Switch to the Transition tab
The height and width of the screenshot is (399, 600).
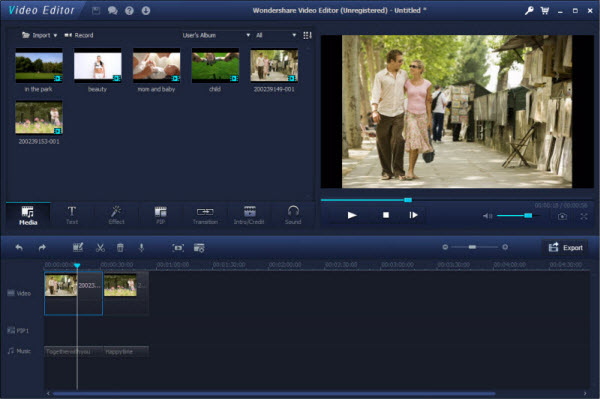(x=205, y=215)
